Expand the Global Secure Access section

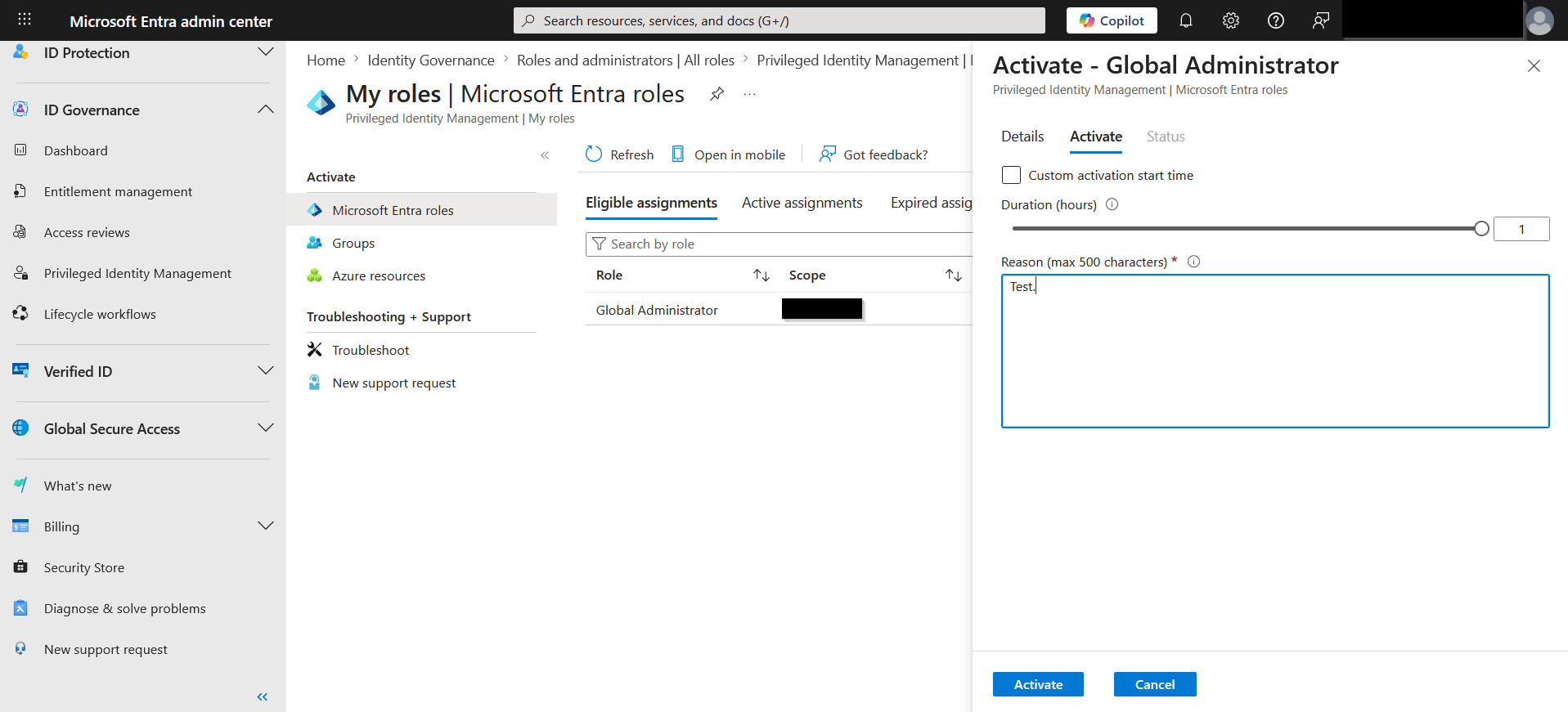pyautogui.click(x=266, y=428)
